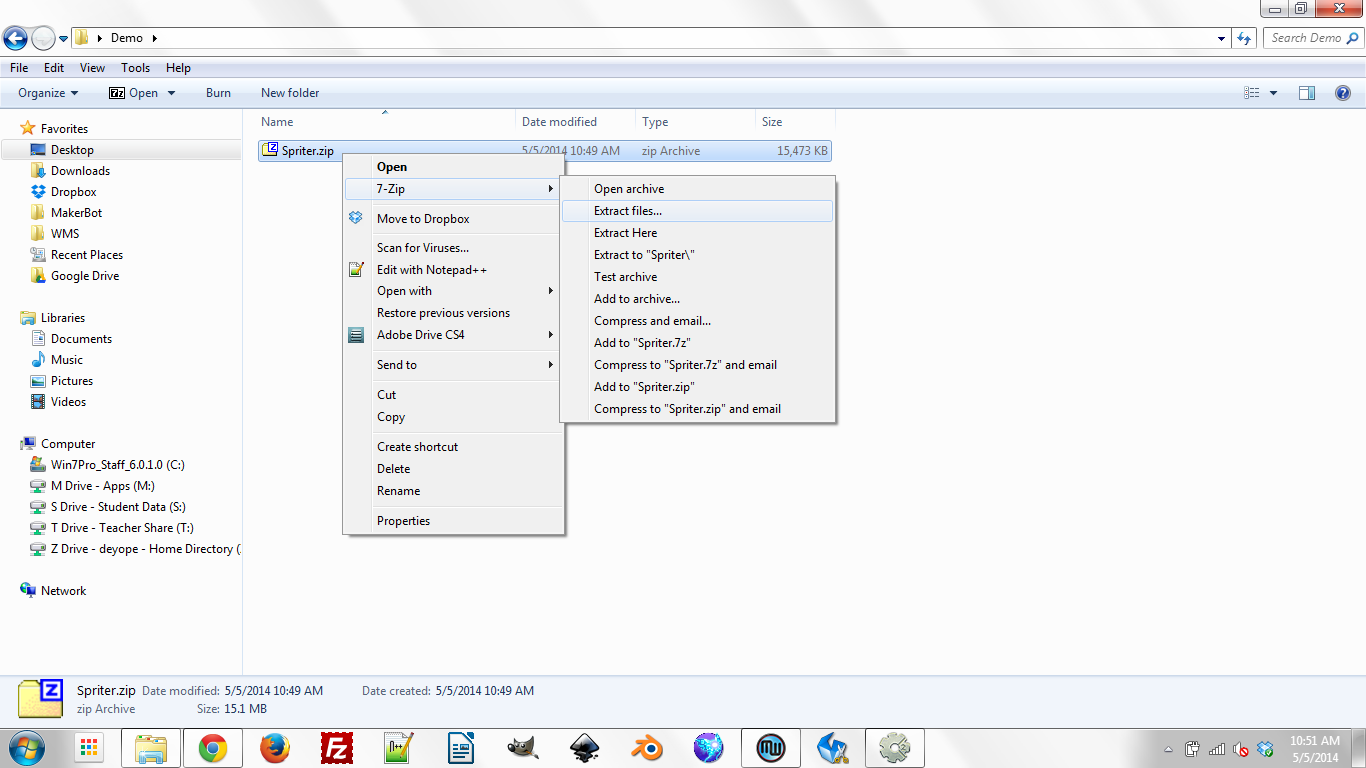This screenshot has width=1366, height=768.
Task: Open MakerBot app from taskbar
Action: coord(770,748)
